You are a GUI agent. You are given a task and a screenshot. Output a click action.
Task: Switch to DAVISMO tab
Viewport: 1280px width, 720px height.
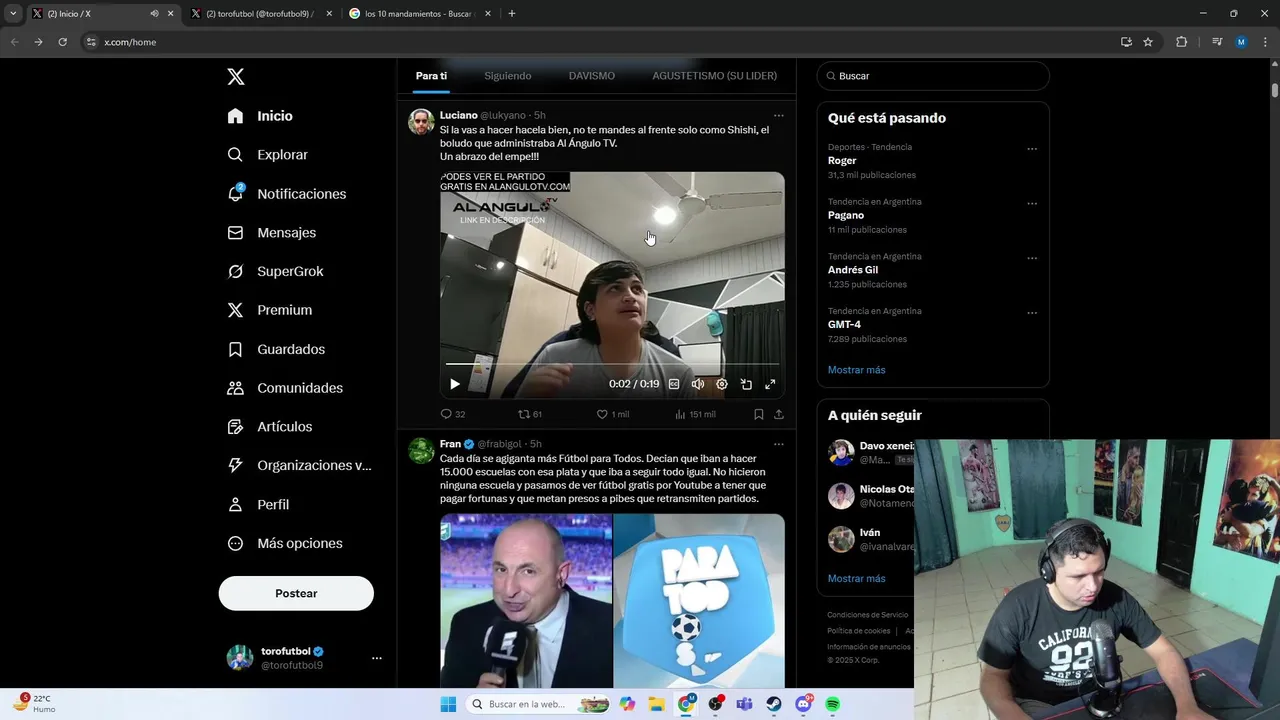(x=592, y=76)
